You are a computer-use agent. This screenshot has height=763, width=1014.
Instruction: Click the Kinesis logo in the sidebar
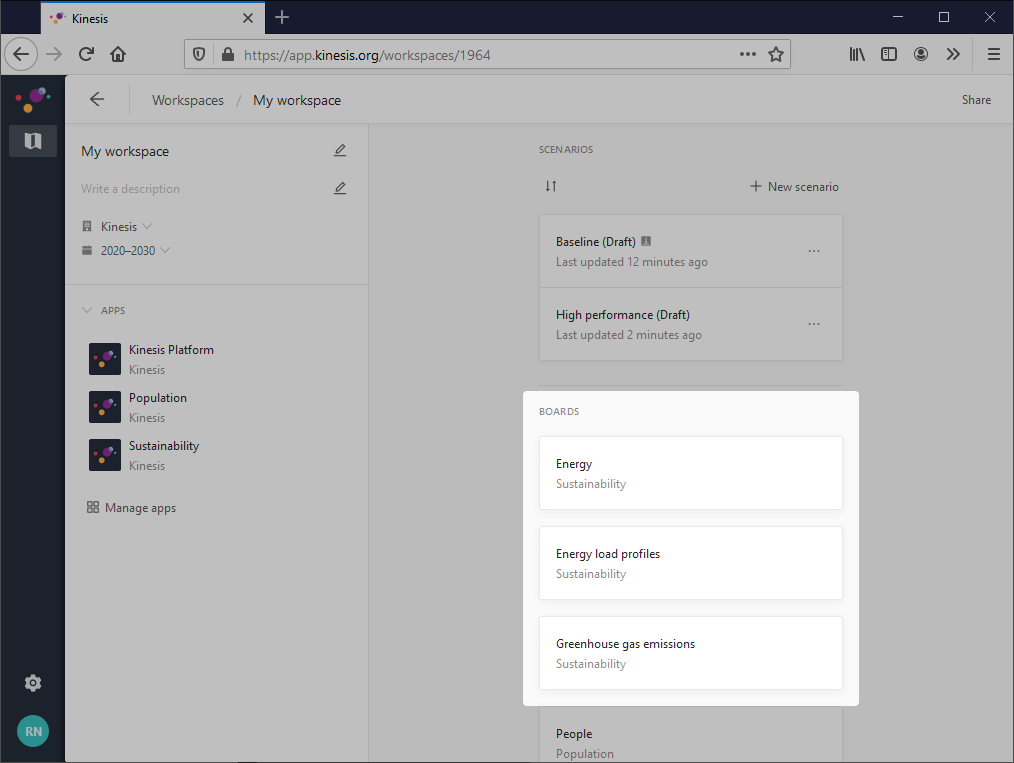point(32,100)
